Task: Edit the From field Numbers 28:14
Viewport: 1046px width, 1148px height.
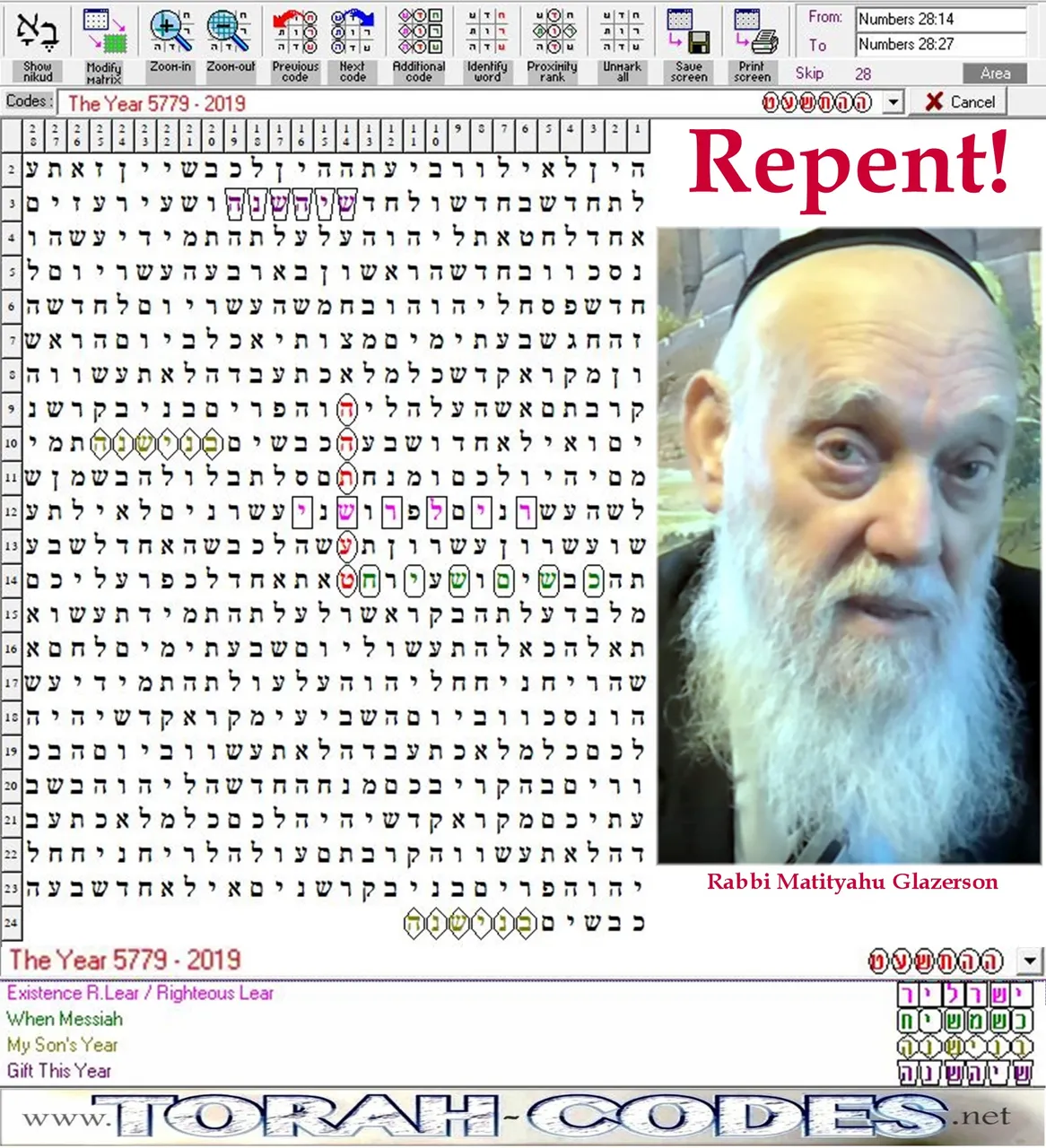Action: tap(941, 19)
